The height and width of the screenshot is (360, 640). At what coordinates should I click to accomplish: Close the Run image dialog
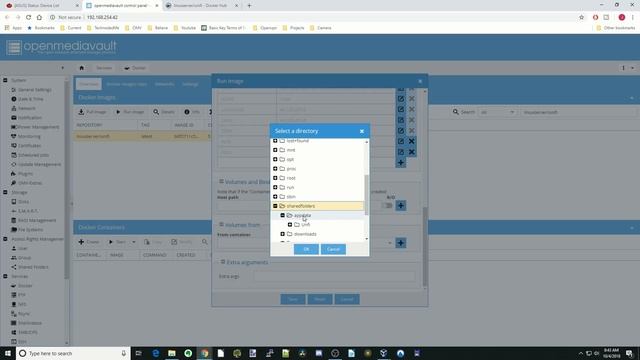pos(420,81)
